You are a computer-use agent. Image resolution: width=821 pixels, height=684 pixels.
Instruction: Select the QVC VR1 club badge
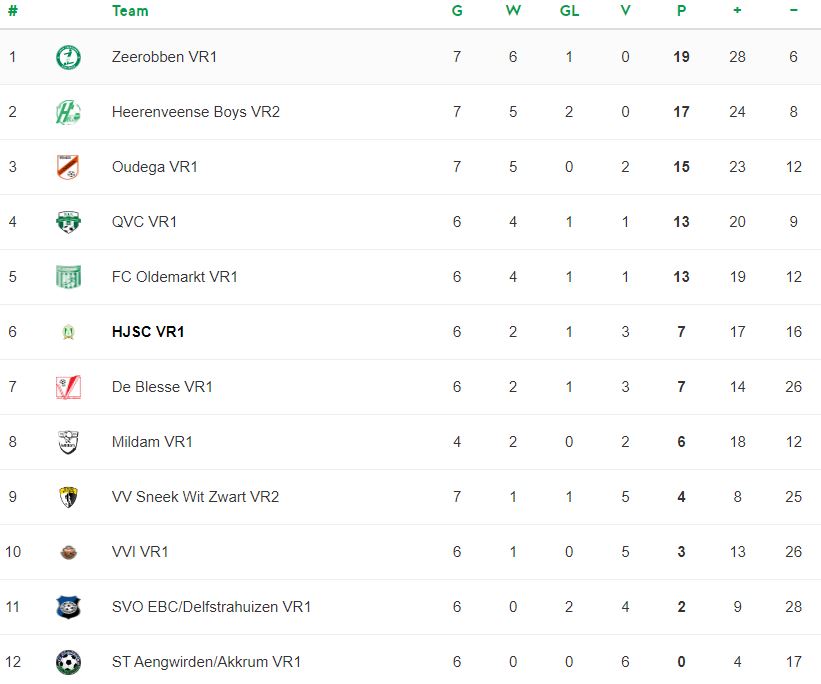click(x=68, y=222)
